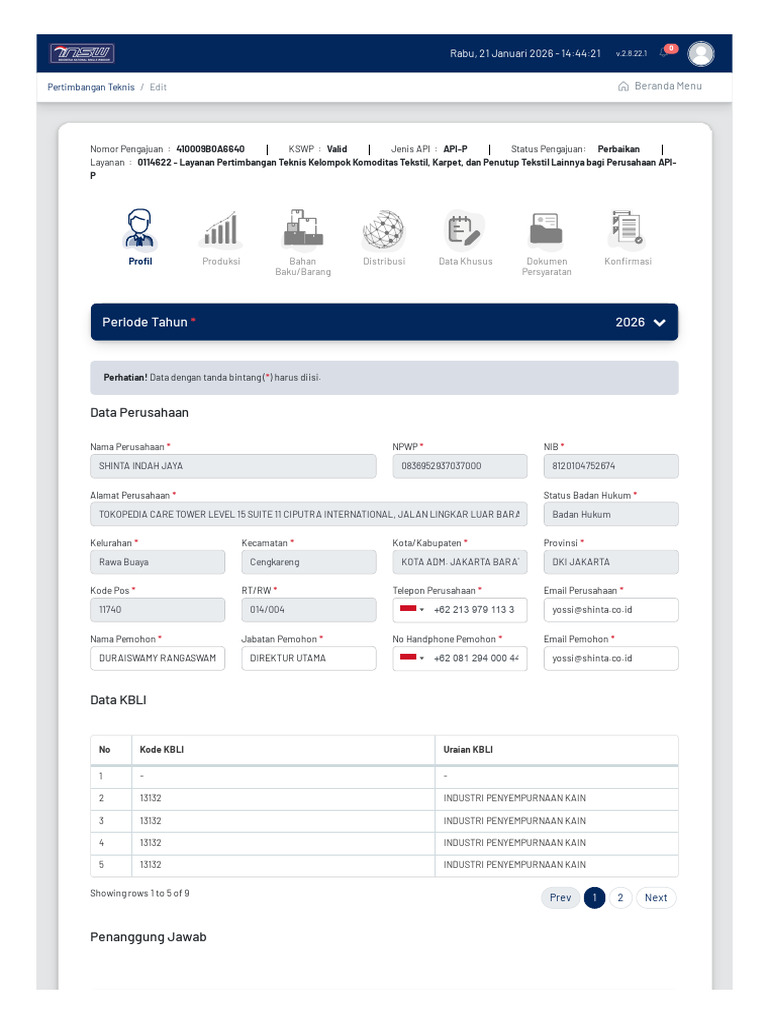Open Telepon Perusahaan country flag selector
The image size is (768, 1024).
[x=411, y=609]
